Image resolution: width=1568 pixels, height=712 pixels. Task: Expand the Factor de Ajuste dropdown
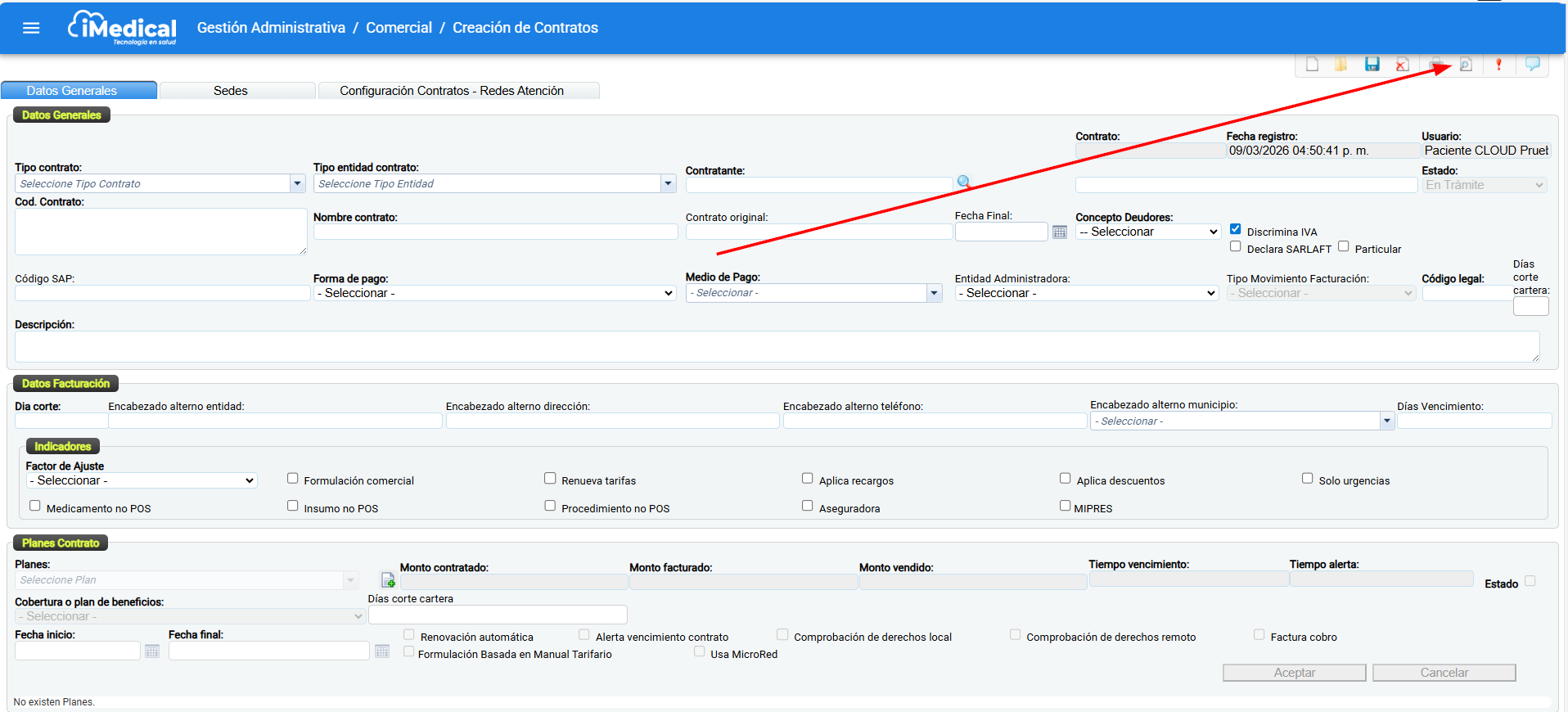click(142, 480)
